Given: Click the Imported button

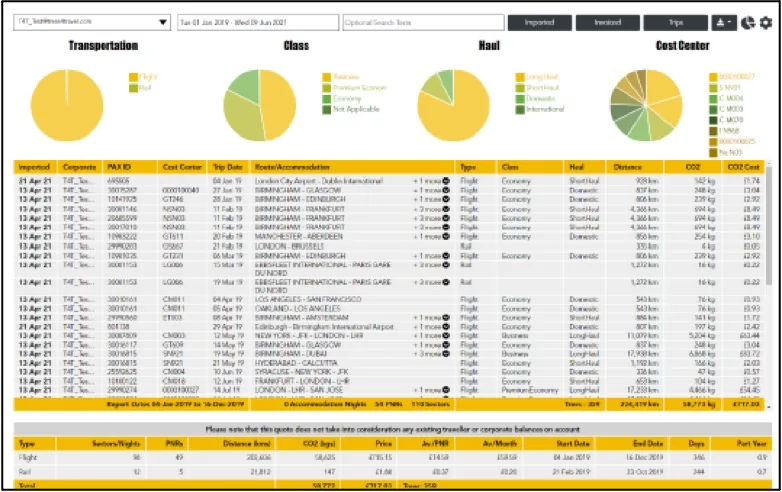Looking at the screenshot, I should coord(540,22).
